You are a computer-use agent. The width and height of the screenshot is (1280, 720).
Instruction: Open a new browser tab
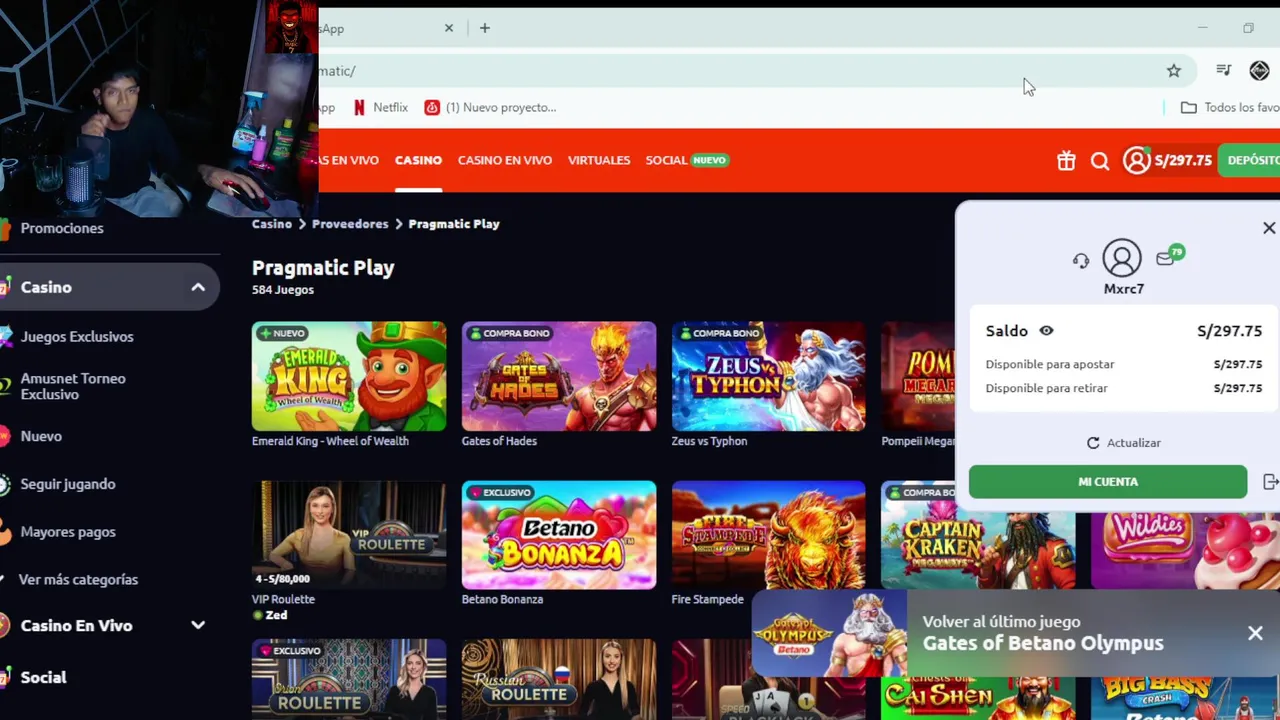pos(485,28)
